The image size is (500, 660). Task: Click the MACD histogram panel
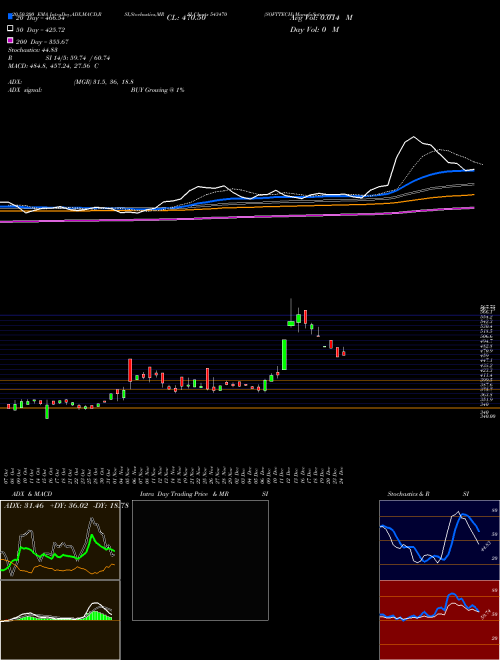pyautogui.click(x=60, y=620)
